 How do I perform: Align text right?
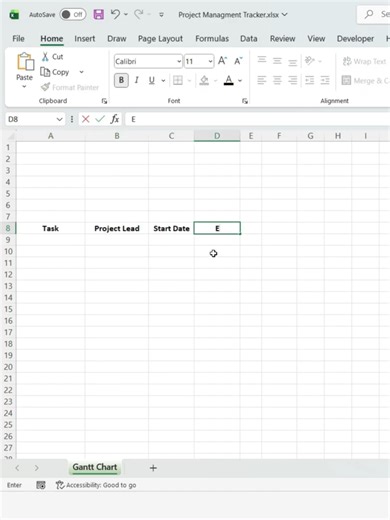click(293, 80)
